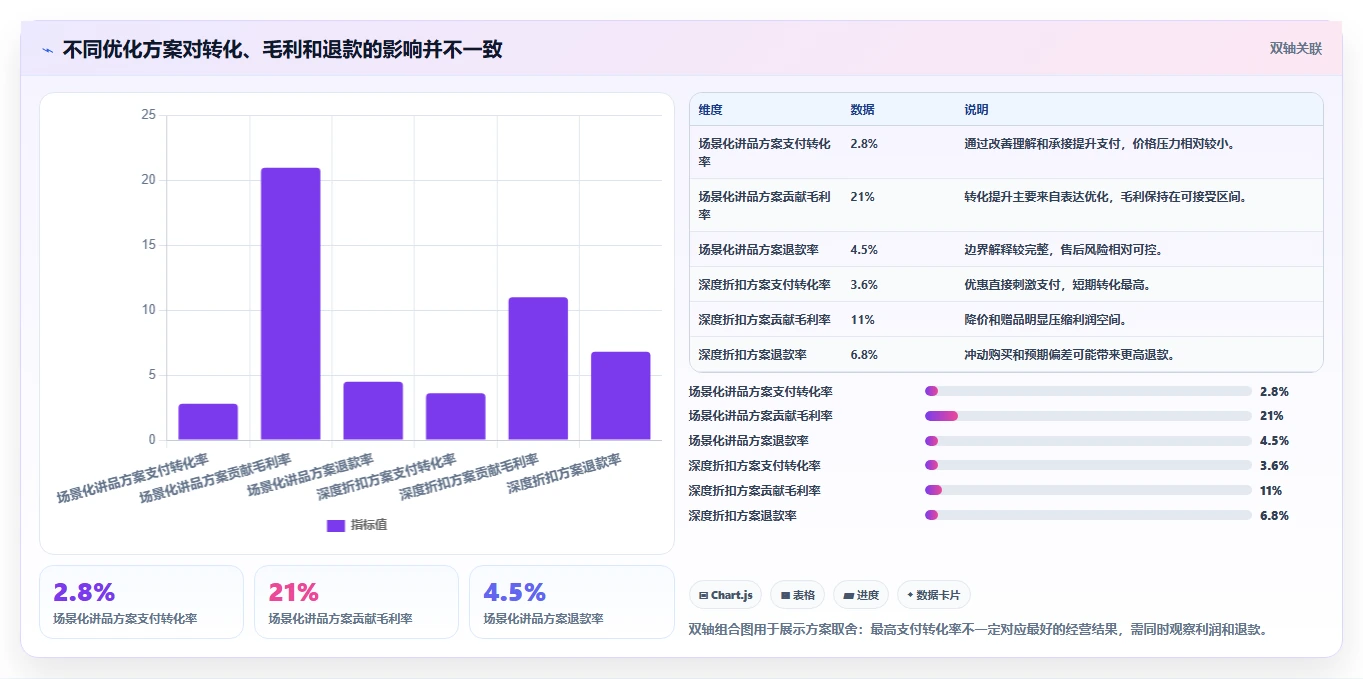1363x679 pixels.
Task: Click the 场景化讲品方案退款率 progress bar
Action: pyautogui.click(x=1088, y=441)
